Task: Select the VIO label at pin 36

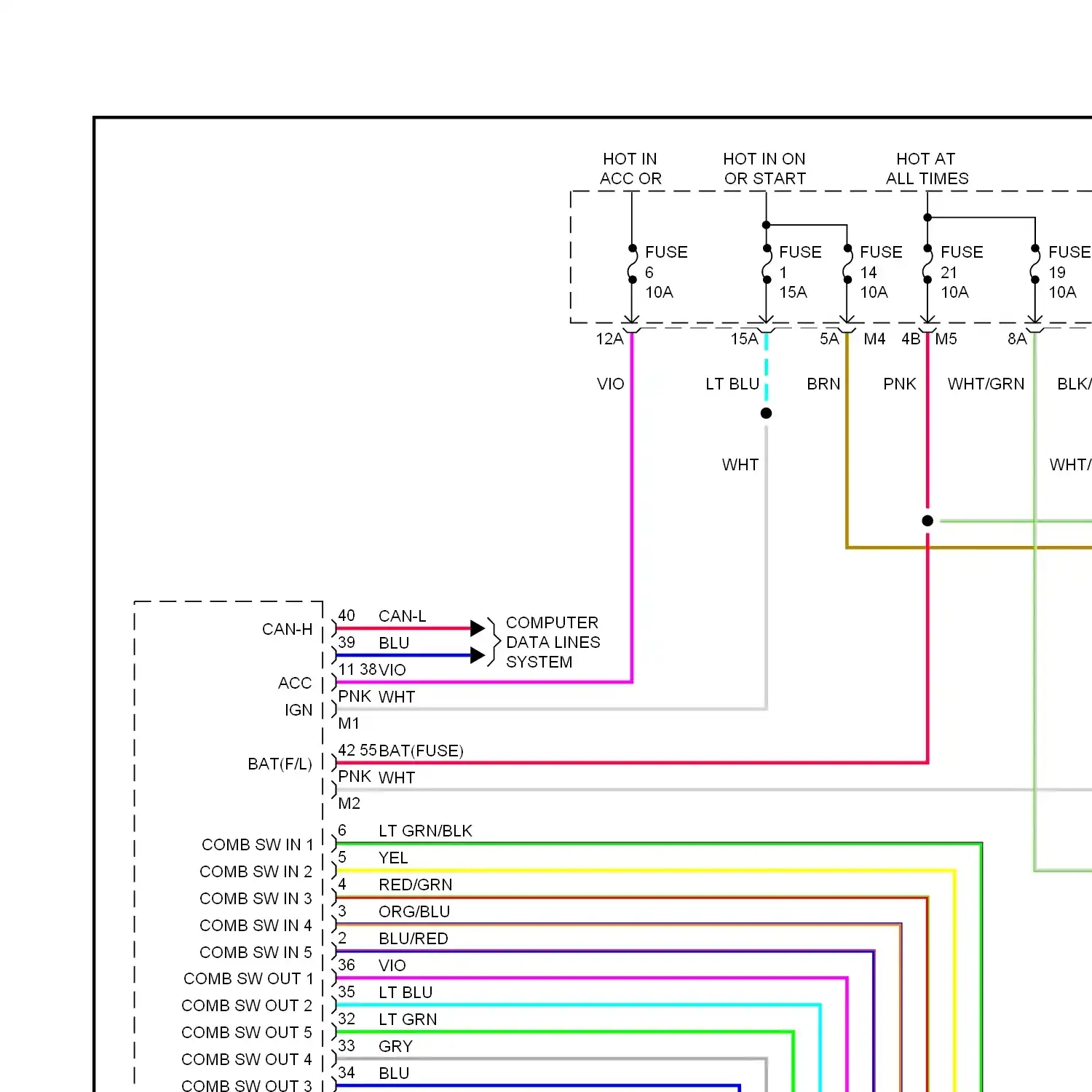Action: click(x=392, y=966)
